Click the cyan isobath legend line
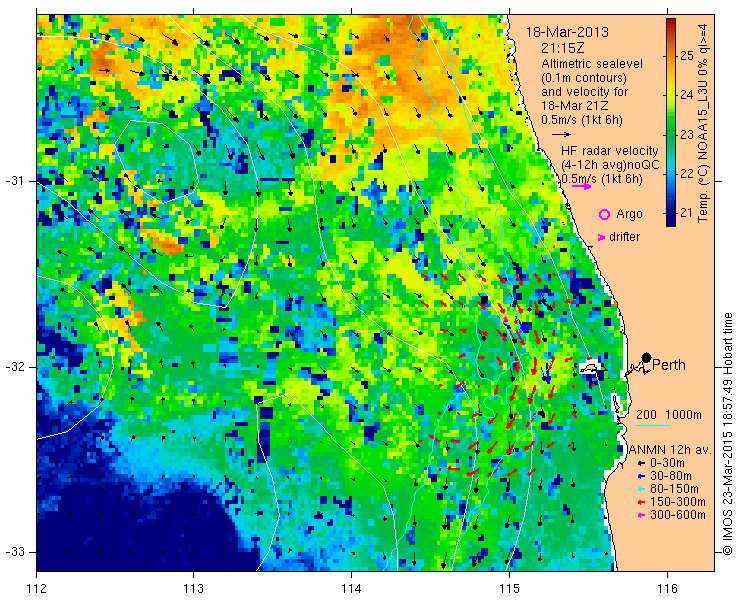The image size is (740, 600). pyautogui.click(x=653, y=425)
